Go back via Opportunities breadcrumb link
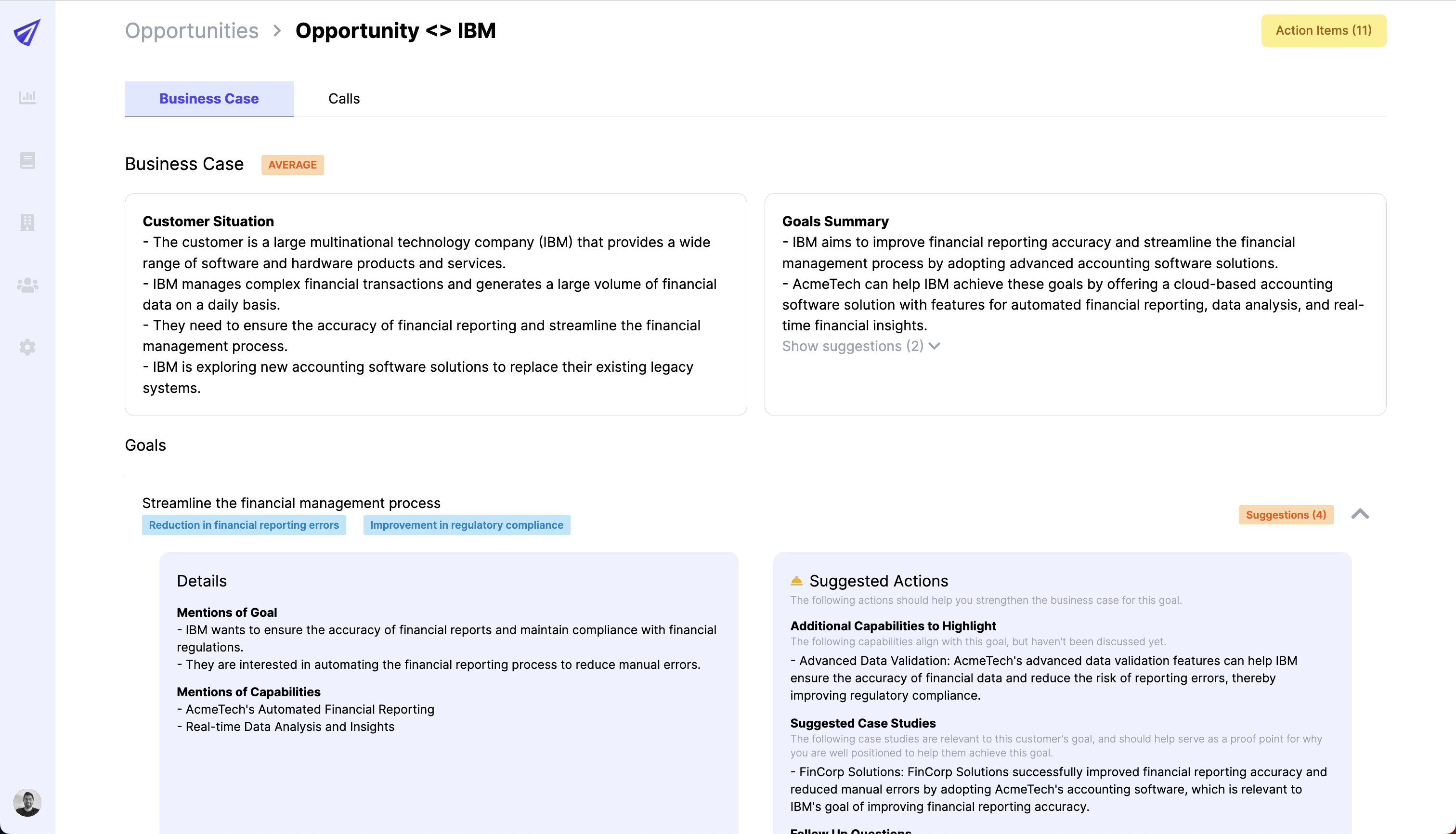This screenshot has height=834, width=1456. coord(191,30)
